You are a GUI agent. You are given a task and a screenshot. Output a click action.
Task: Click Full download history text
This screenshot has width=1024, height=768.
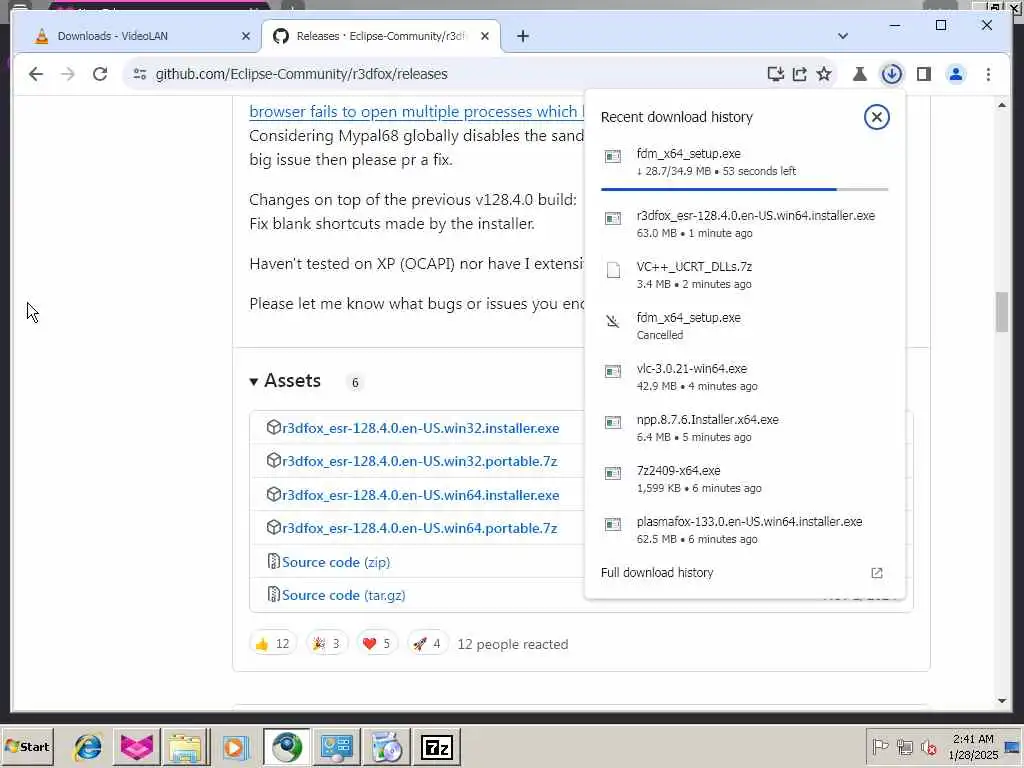pos(657,573)
